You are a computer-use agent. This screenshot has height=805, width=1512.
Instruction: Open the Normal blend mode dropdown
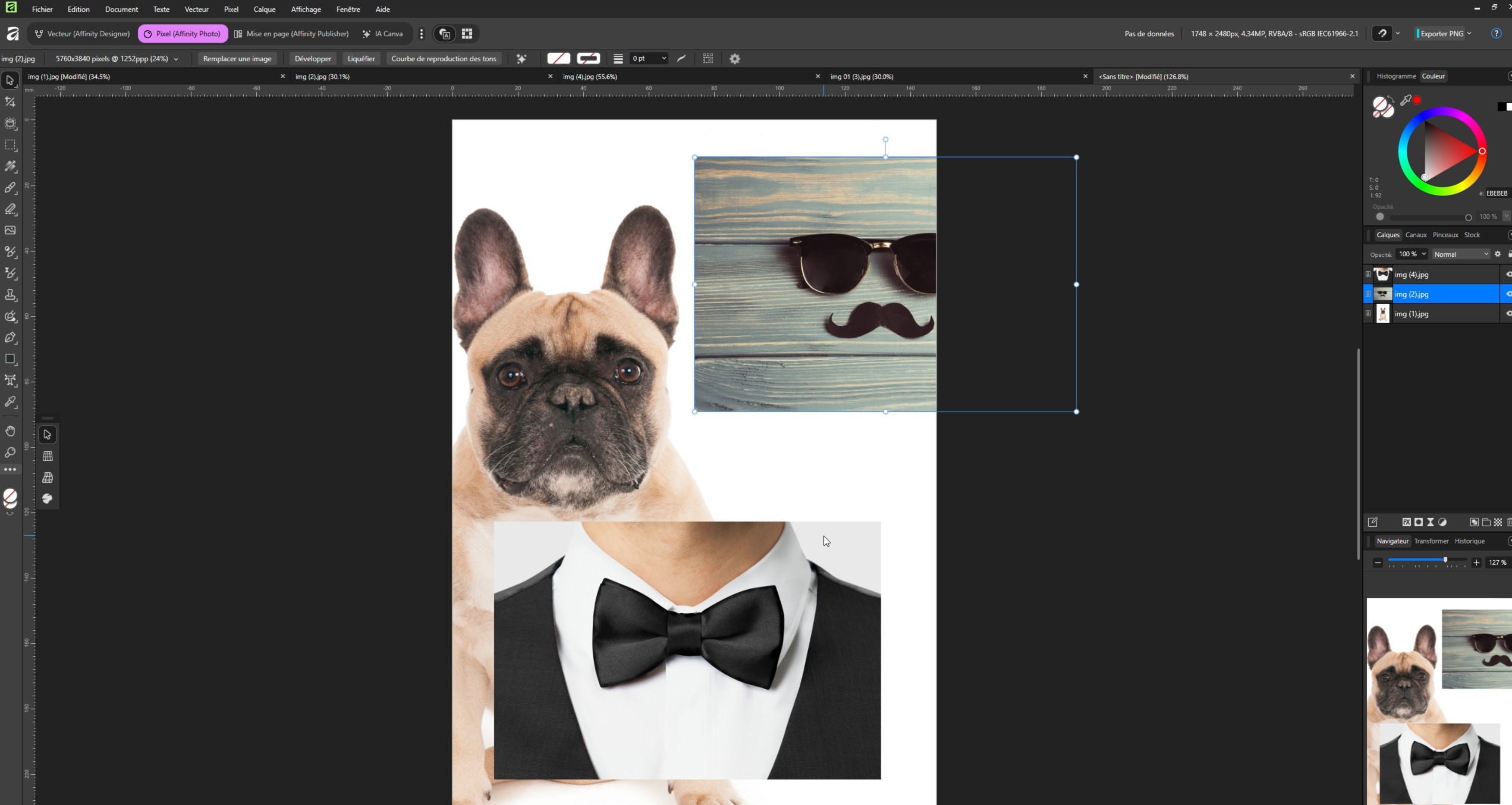[x=1461, y=254]
